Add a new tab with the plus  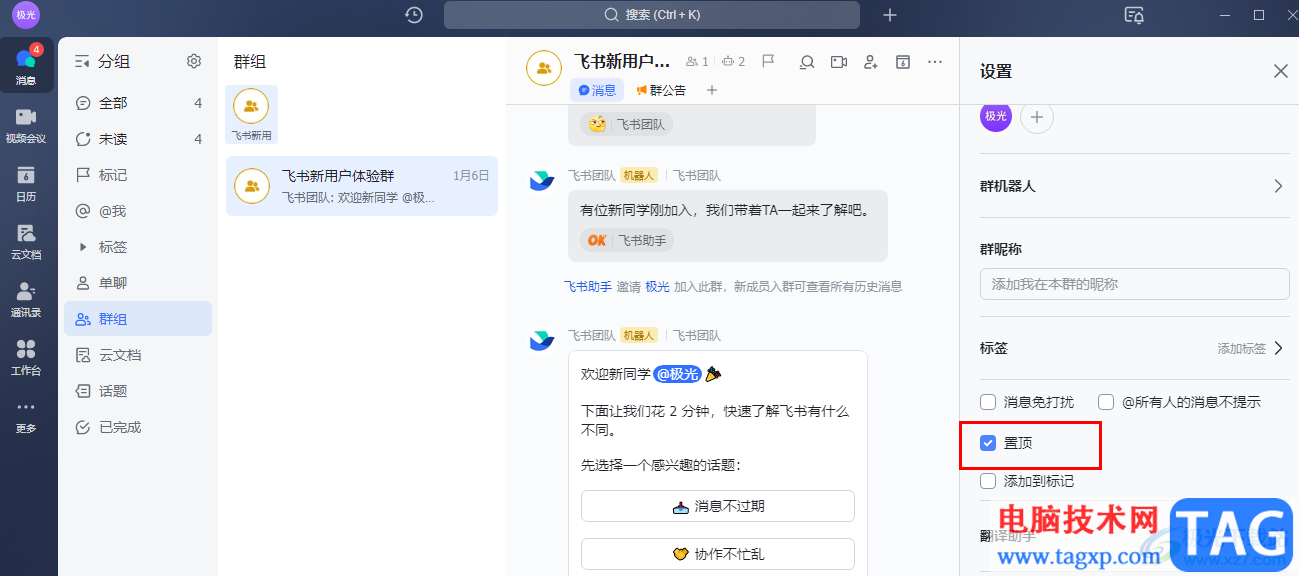(x=712, y=90)
